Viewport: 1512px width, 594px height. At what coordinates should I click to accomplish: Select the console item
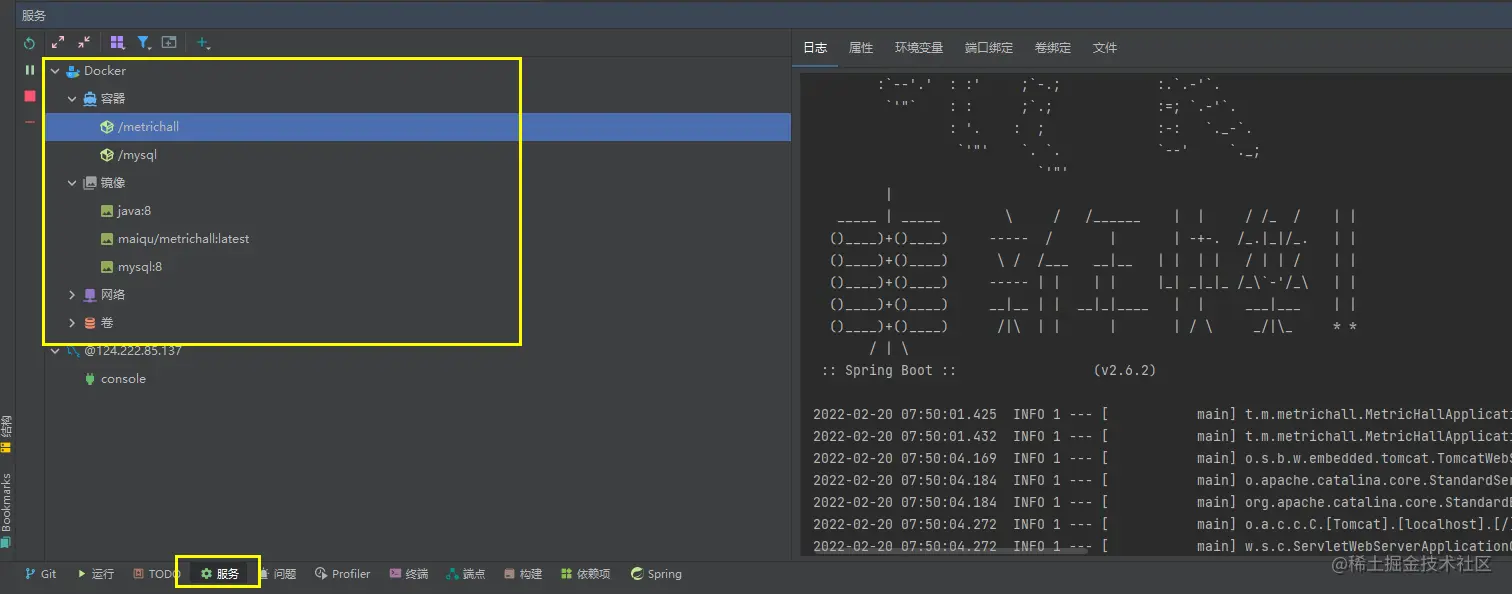[418, 379]
